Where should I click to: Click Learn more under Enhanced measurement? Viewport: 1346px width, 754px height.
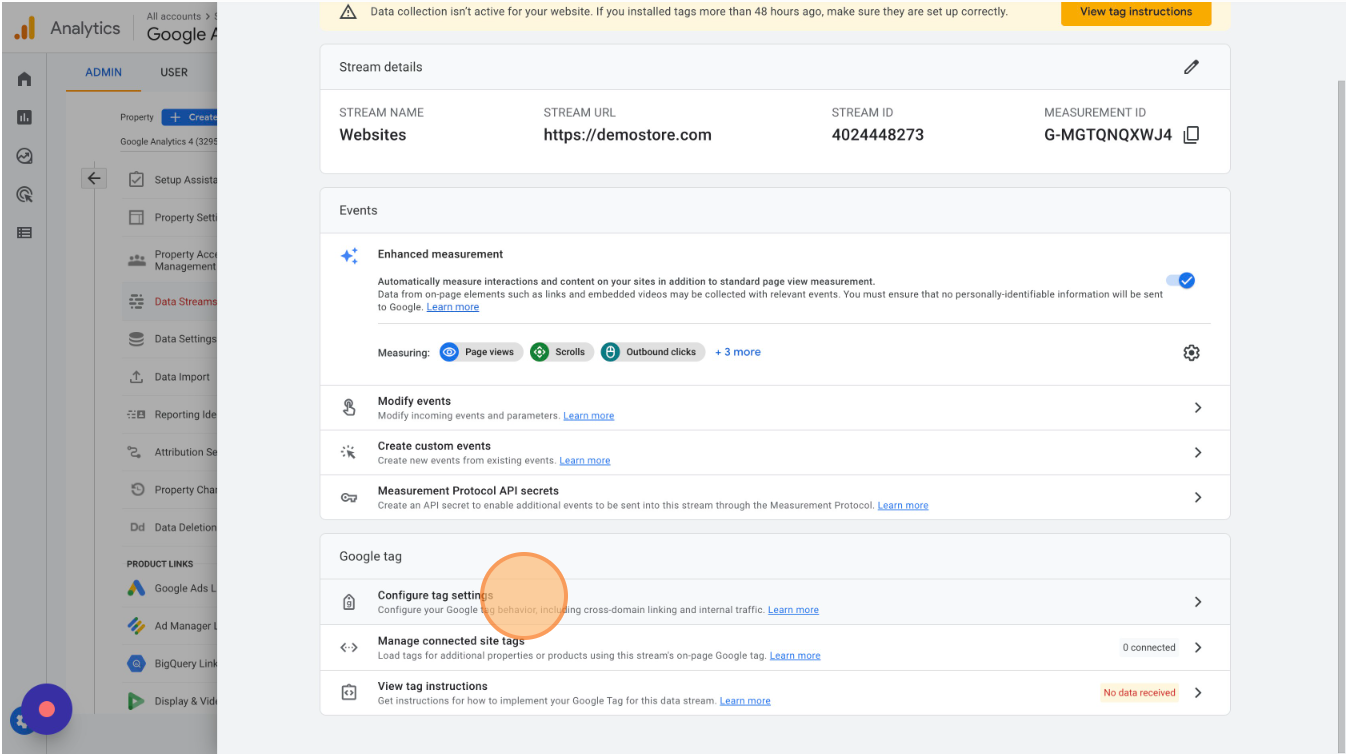[453, 307]
